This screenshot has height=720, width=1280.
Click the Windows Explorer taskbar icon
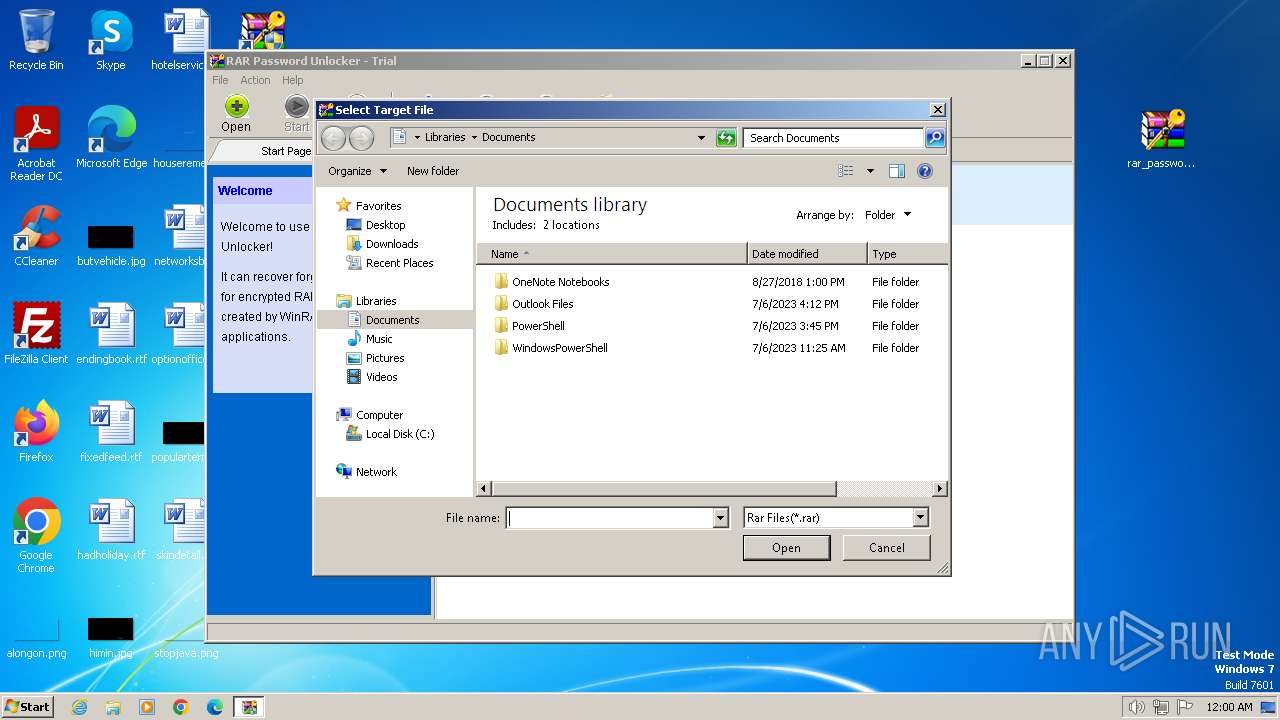click(113, 707)
